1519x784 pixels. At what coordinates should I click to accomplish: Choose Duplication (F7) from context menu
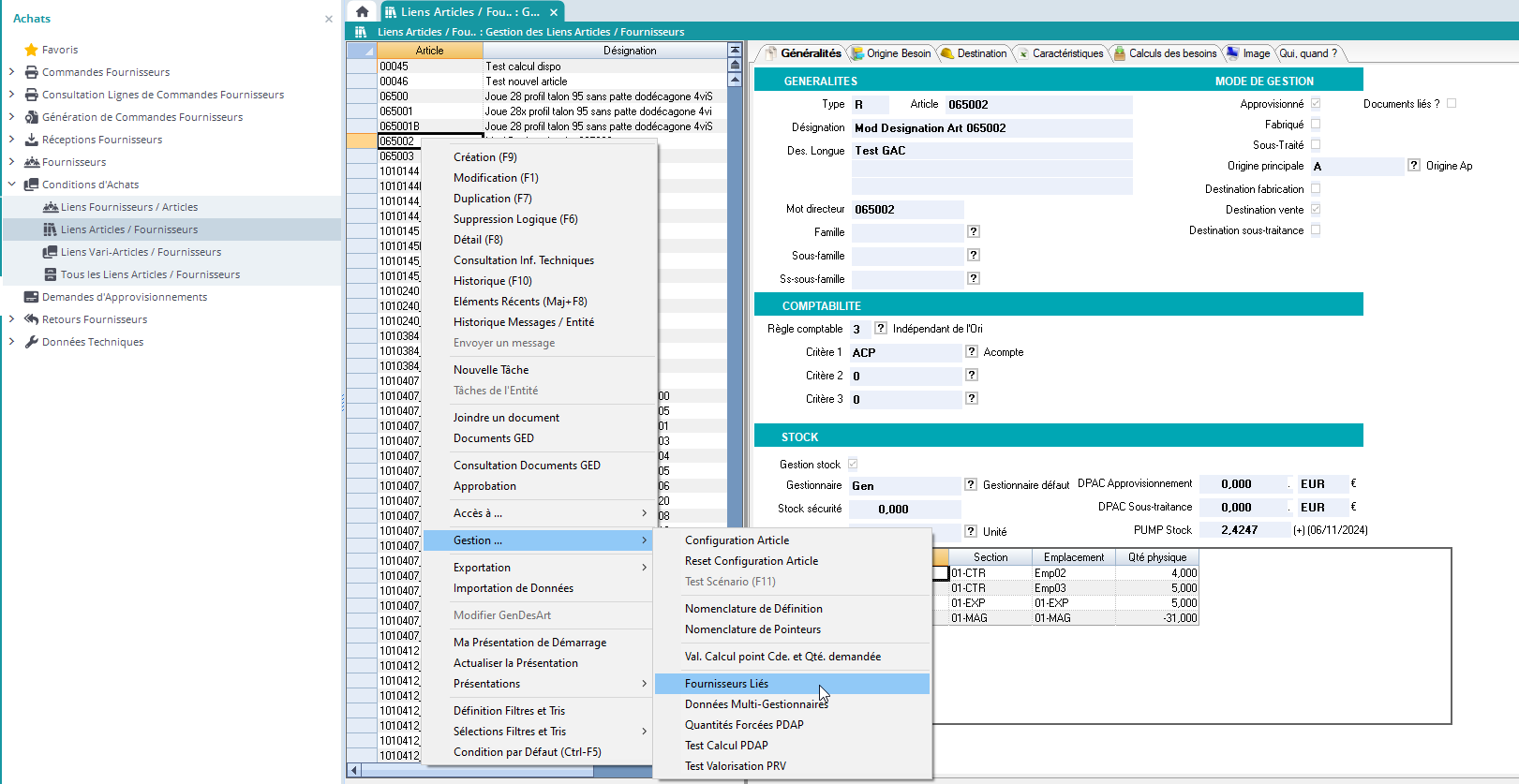492,199
